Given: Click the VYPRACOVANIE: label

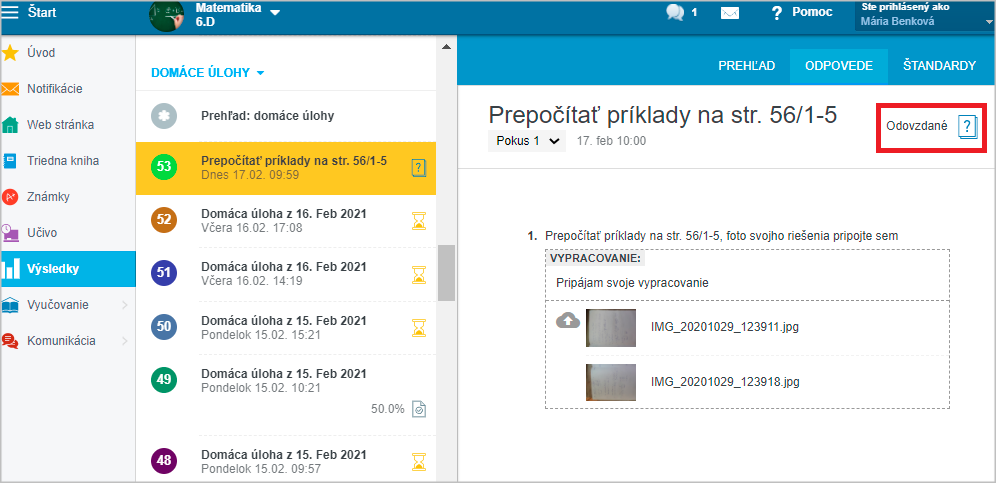Looking at the screenshot, I should point(596,259).
